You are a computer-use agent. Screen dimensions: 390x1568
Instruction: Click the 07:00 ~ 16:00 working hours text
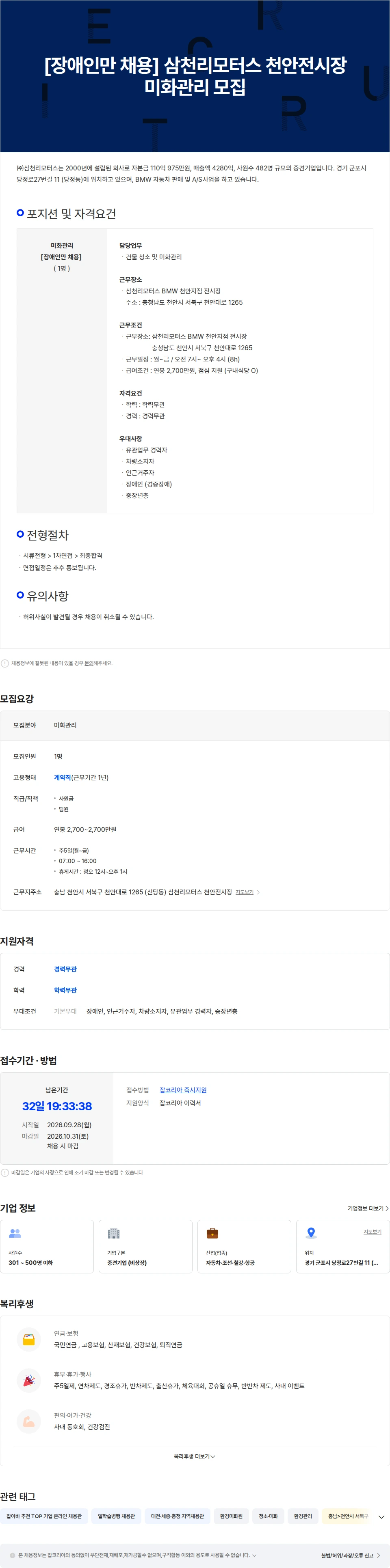77,861
